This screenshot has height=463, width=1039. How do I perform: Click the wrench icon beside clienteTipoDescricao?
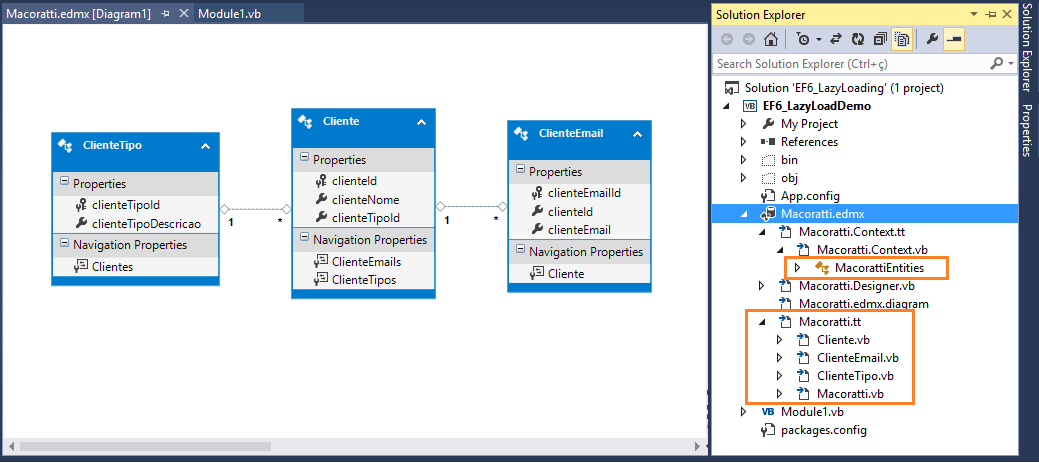click(x=82, y=224)
